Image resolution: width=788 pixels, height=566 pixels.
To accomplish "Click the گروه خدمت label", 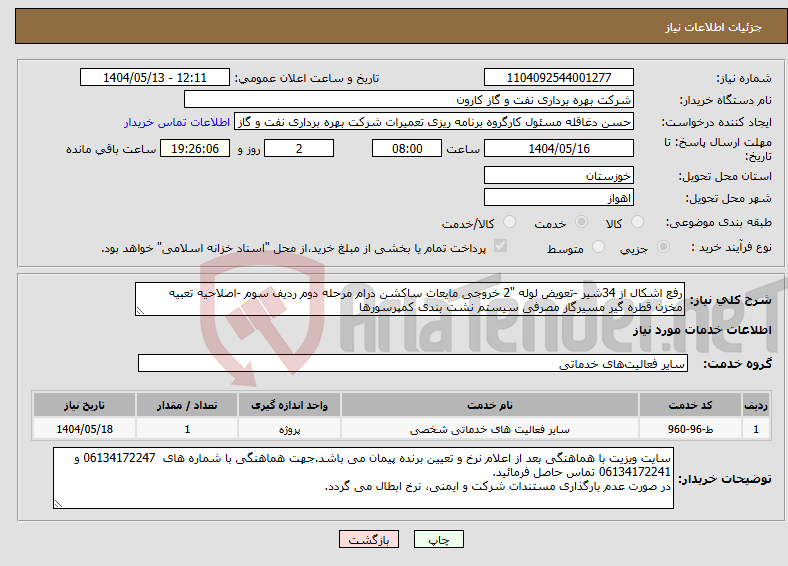I will tap(737, 364).
